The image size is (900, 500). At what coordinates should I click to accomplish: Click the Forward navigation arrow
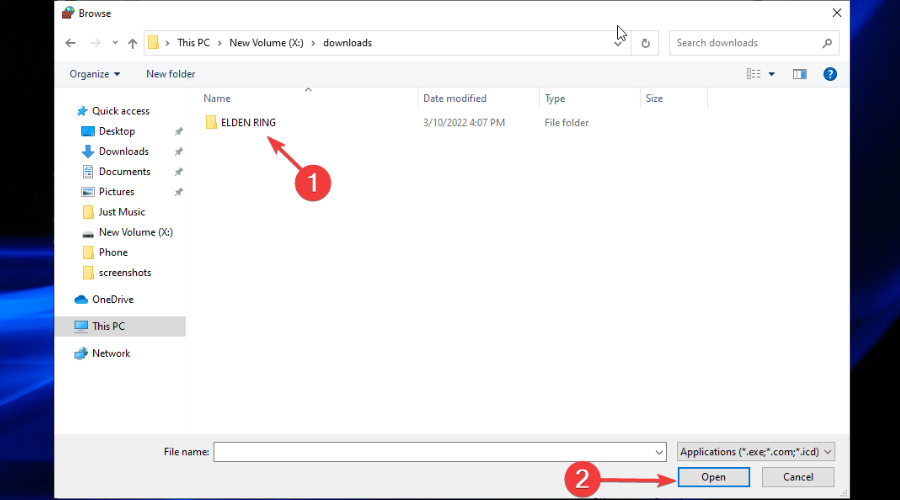click(x=95, y=43)
